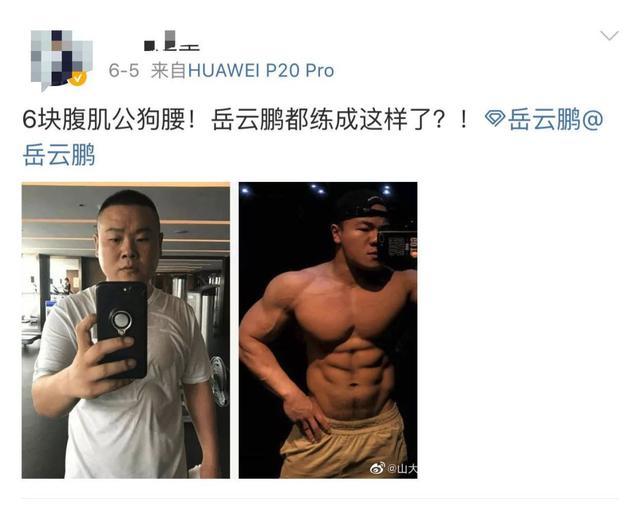Click the @ mention symbol in the post
This screenshot has height=505, width=640.
[593, 120]
